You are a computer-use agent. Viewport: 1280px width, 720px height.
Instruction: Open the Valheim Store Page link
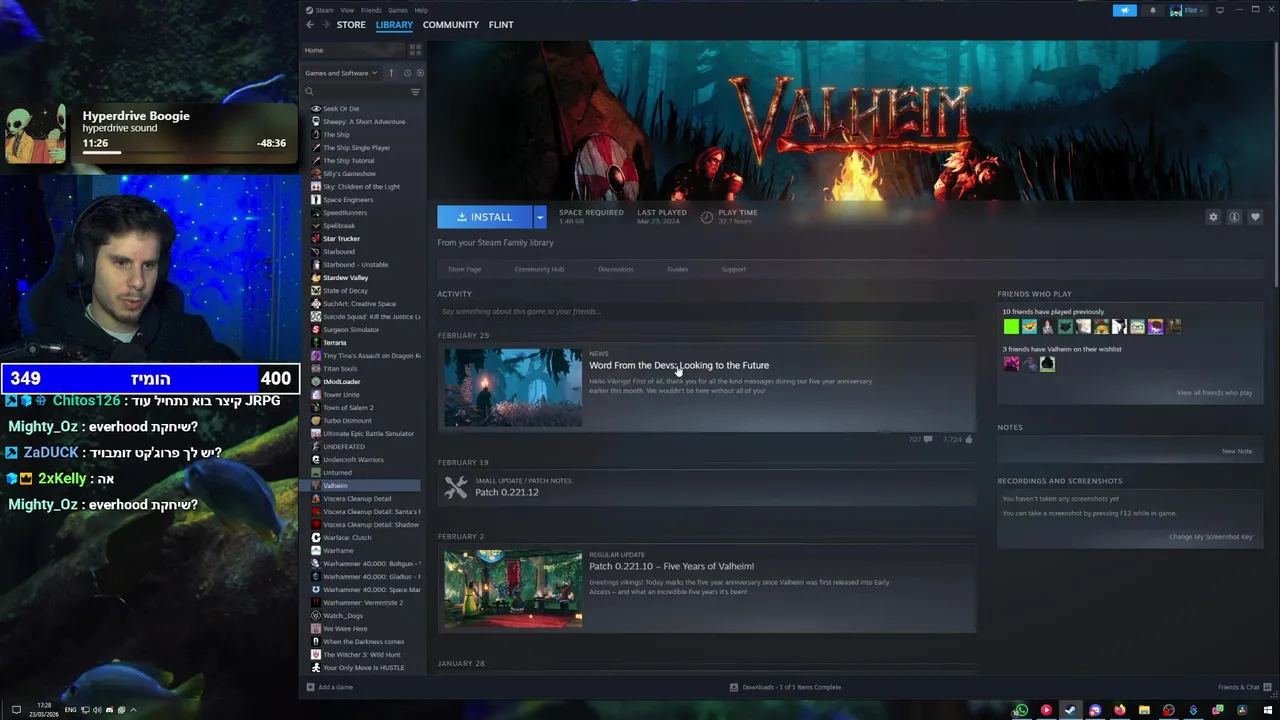click(x=464, y=269)
